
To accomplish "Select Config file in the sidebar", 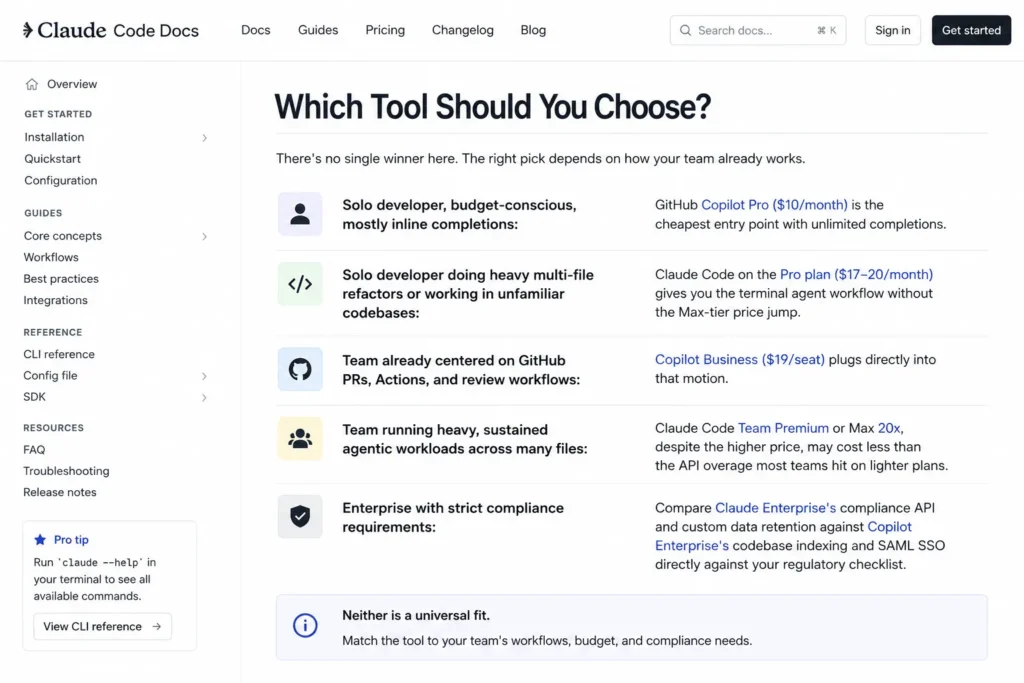I will 50,375.
